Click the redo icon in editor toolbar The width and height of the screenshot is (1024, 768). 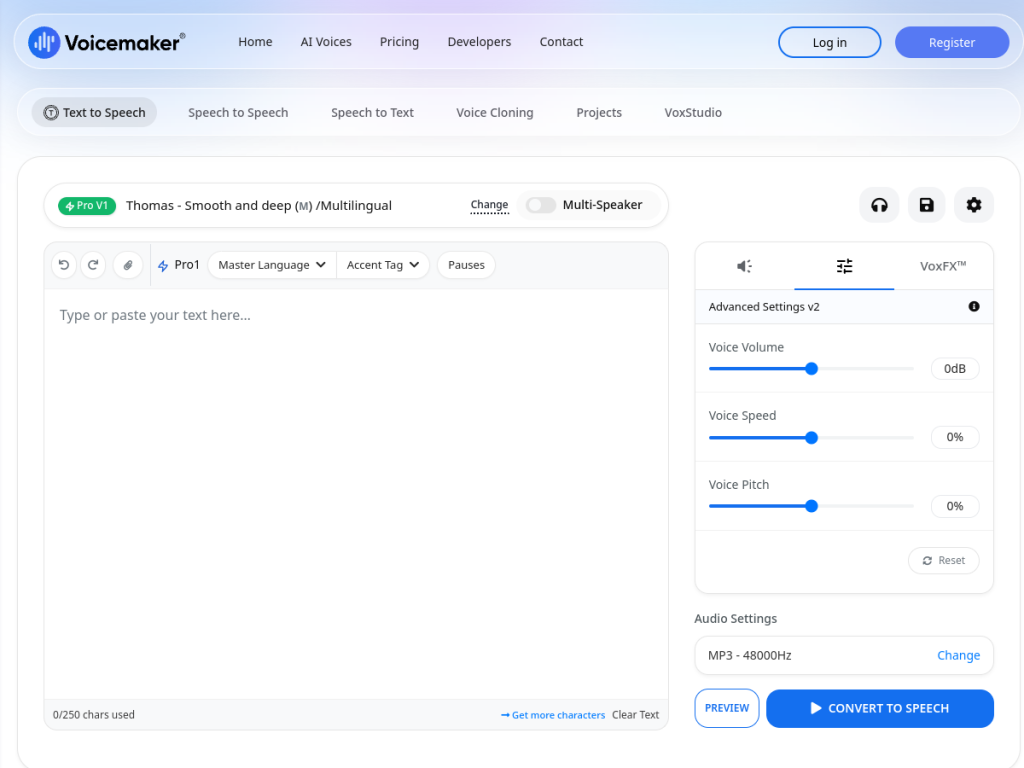(x=93, y=265)
